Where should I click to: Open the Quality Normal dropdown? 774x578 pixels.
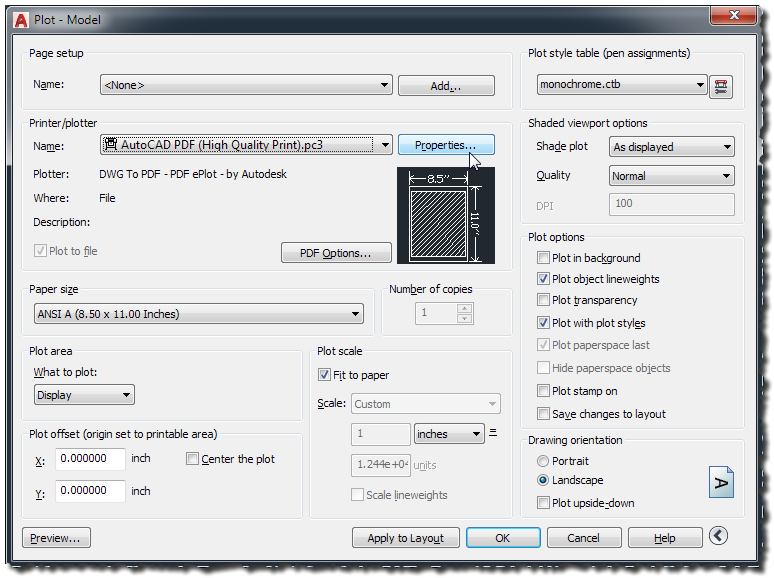pos(672,176)
